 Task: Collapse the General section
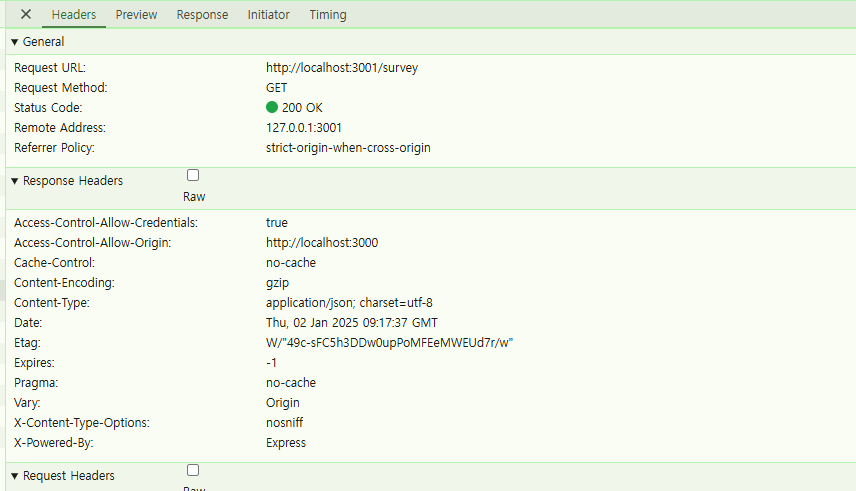(15, 42)
